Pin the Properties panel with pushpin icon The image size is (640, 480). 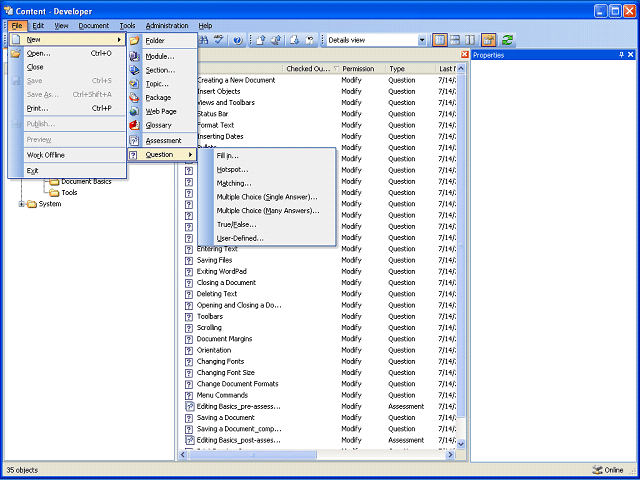point(621,55)
